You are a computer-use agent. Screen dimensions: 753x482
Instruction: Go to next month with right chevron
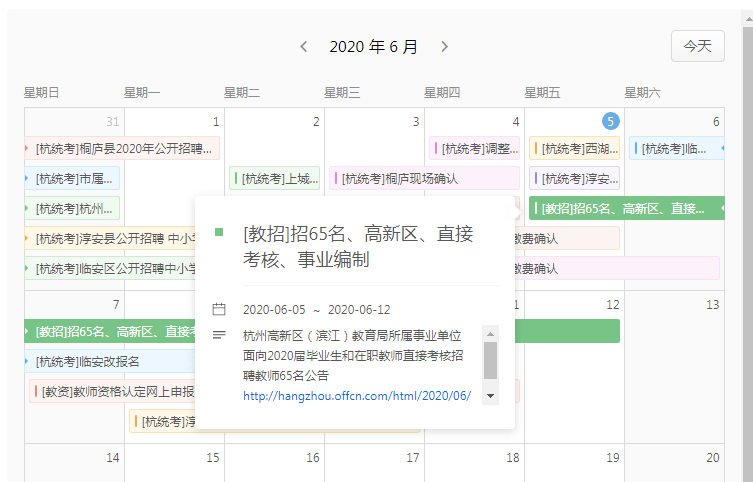pyautogui.click(x=445, y=46)
